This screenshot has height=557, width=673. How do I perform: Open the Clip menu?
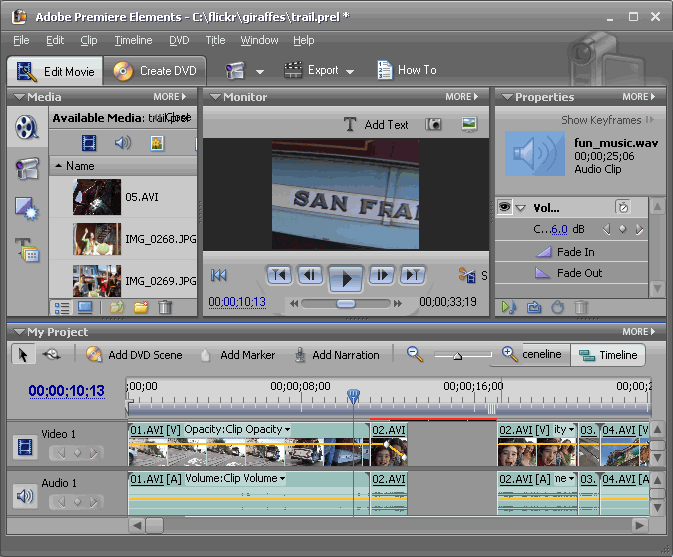point(89,40)
